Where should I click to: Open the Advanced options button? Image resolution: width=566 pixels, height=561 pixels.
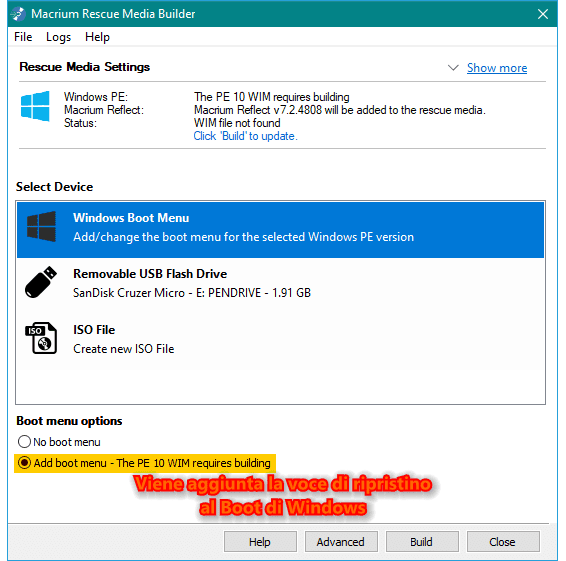[x=341, y=542]
